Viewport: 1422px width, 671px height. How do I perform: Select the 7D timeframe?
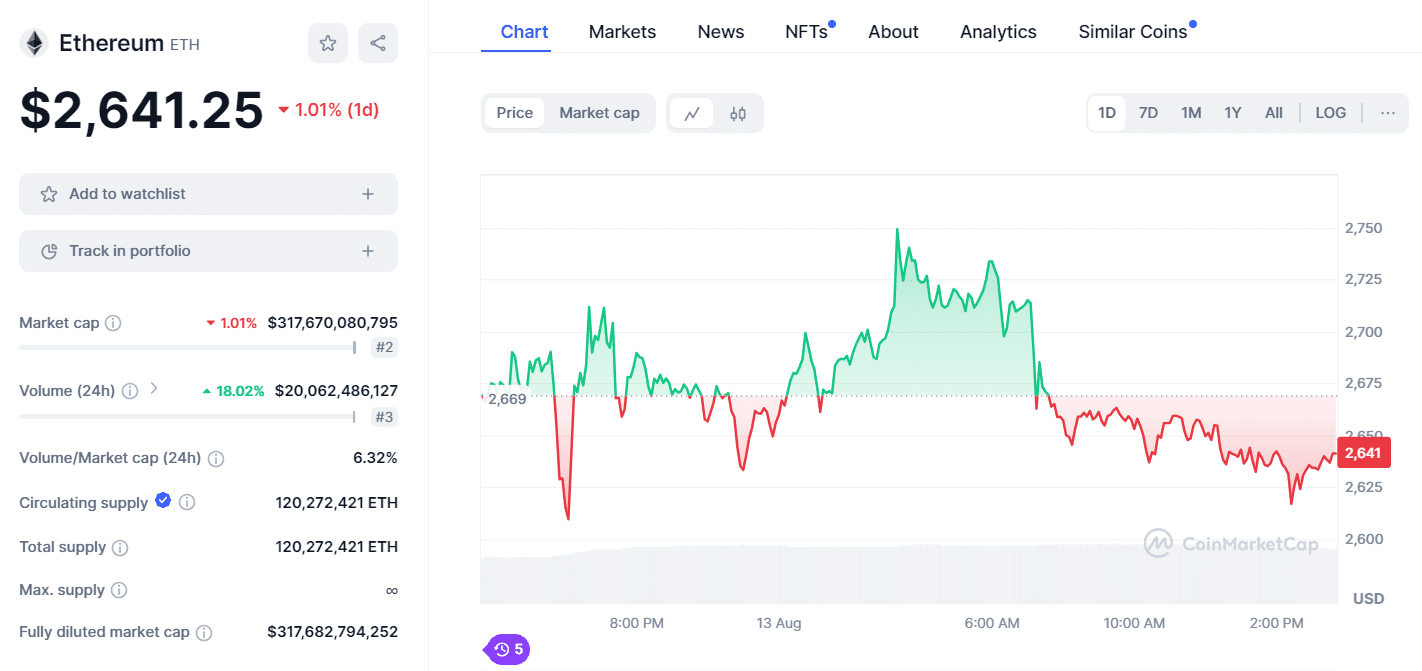pos(1148,112)
